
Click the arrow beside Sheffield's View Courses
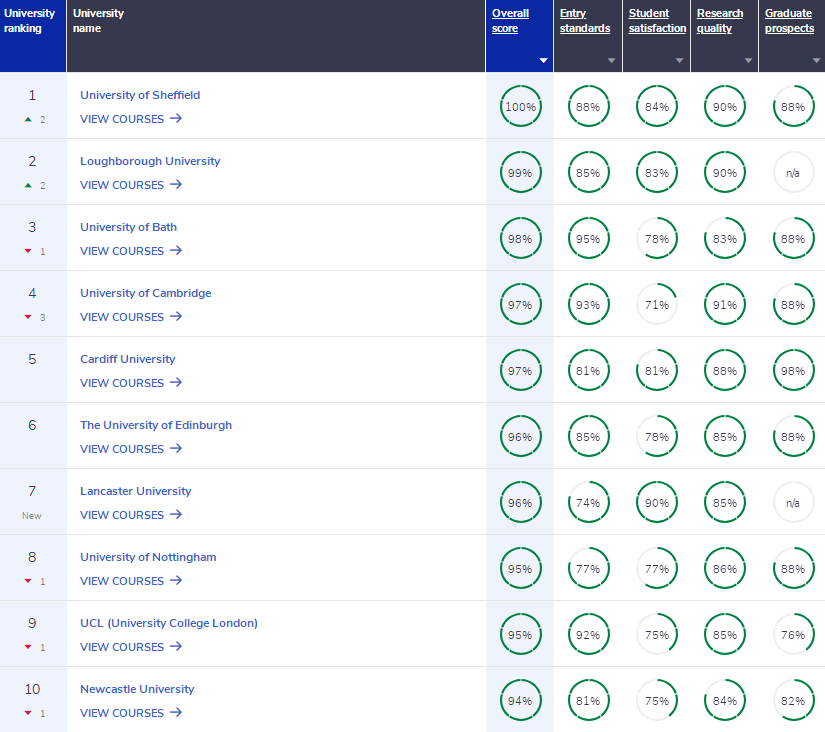(x=176, y=118)
